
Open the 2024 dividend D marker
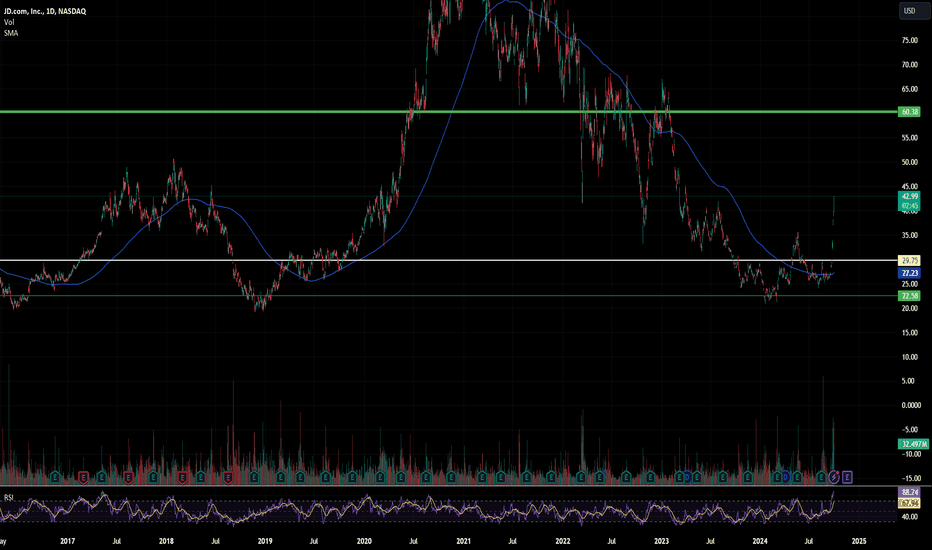[785, 477]
